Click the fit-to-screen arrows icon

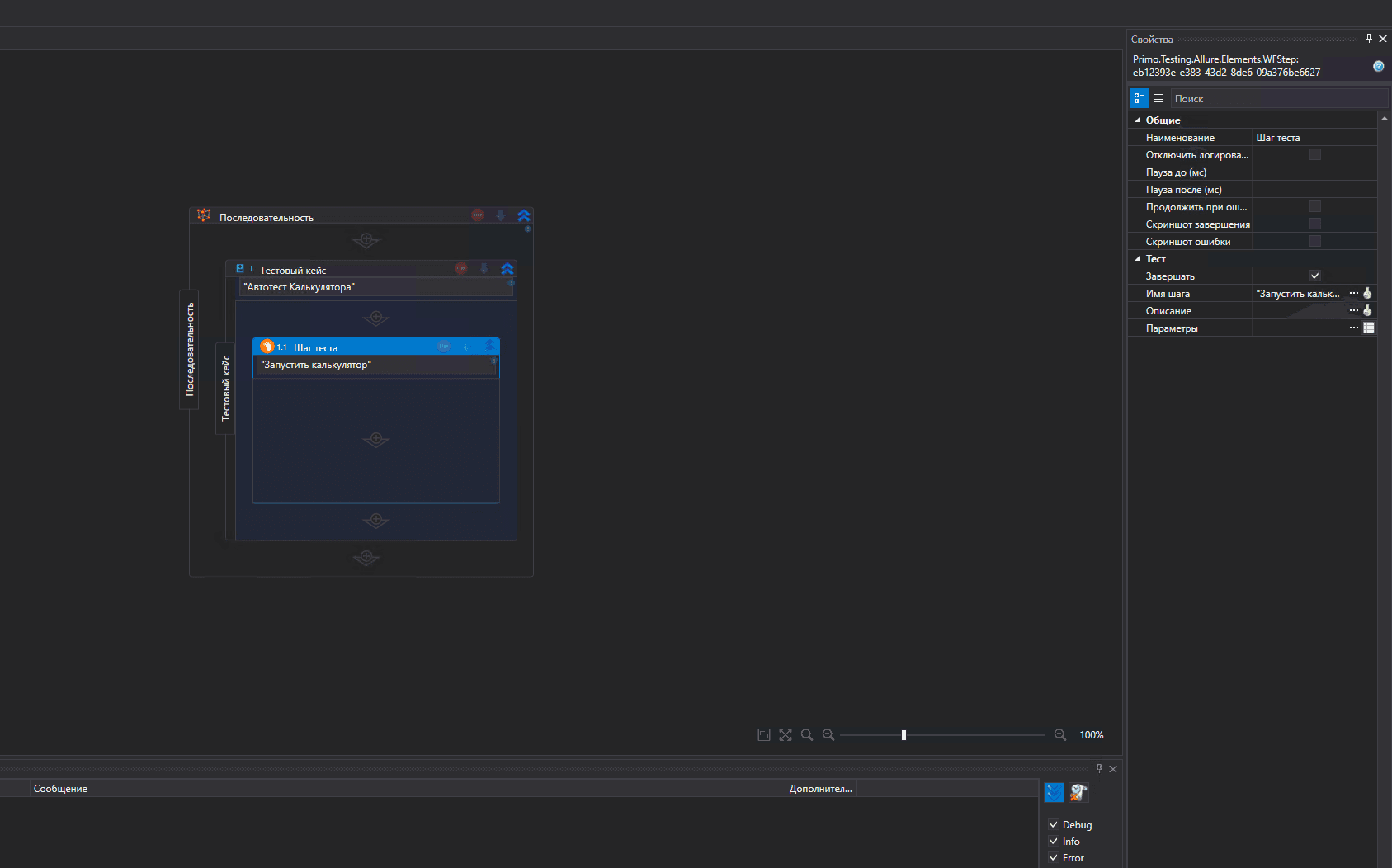click(x=786, y=735)
